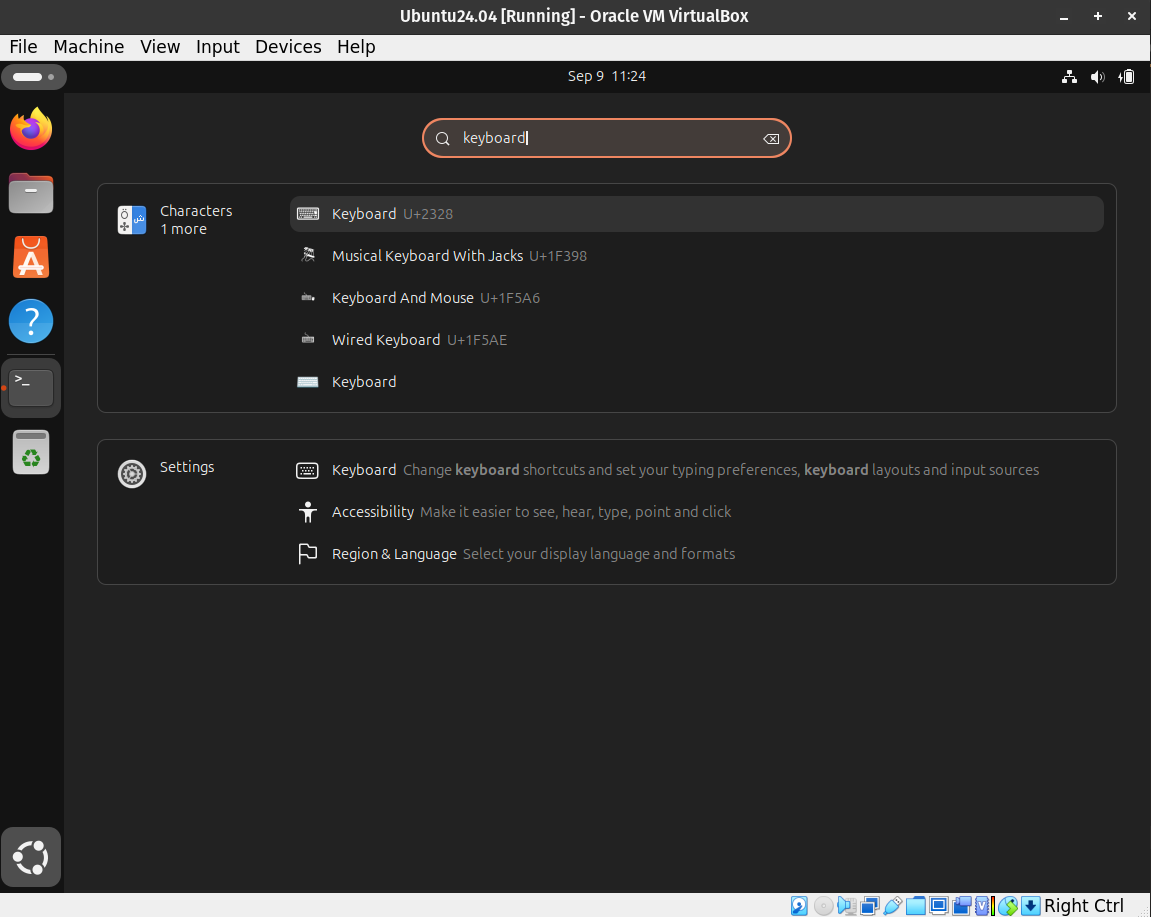This screenshot has width=1151, height=917.
Task: Open Accessibility settings result
Action: click(x=372, y=512)
